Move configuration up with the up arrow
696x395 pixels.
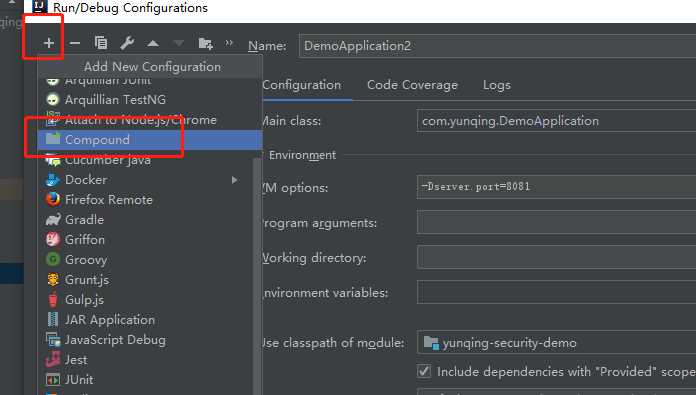[x=153, y=43]
